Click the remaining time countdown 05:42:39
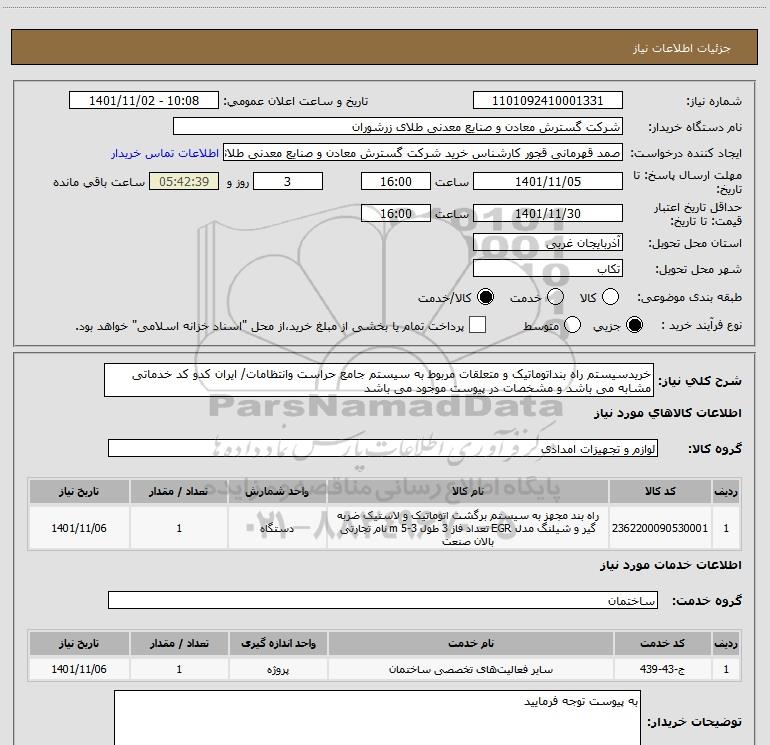 coord(184,181)
